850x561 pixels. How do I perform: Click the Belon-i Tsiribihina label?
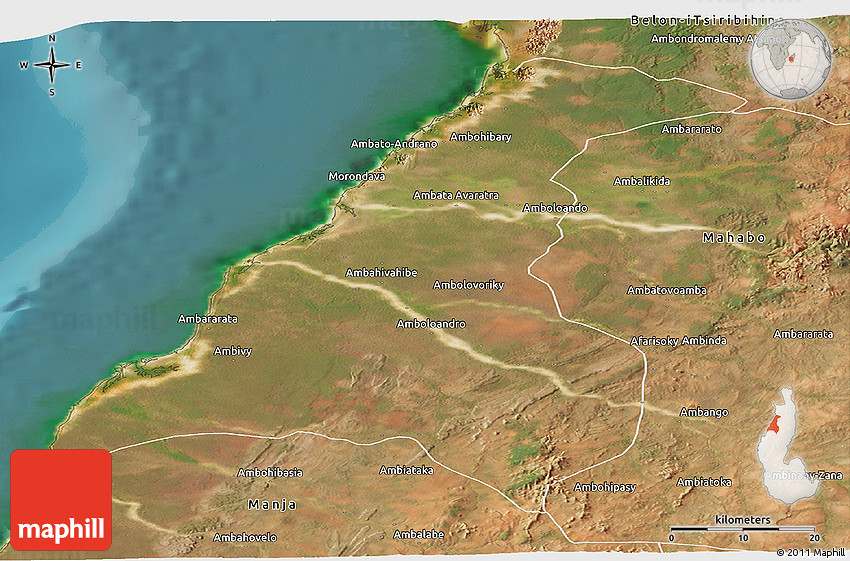pos(703,20)
